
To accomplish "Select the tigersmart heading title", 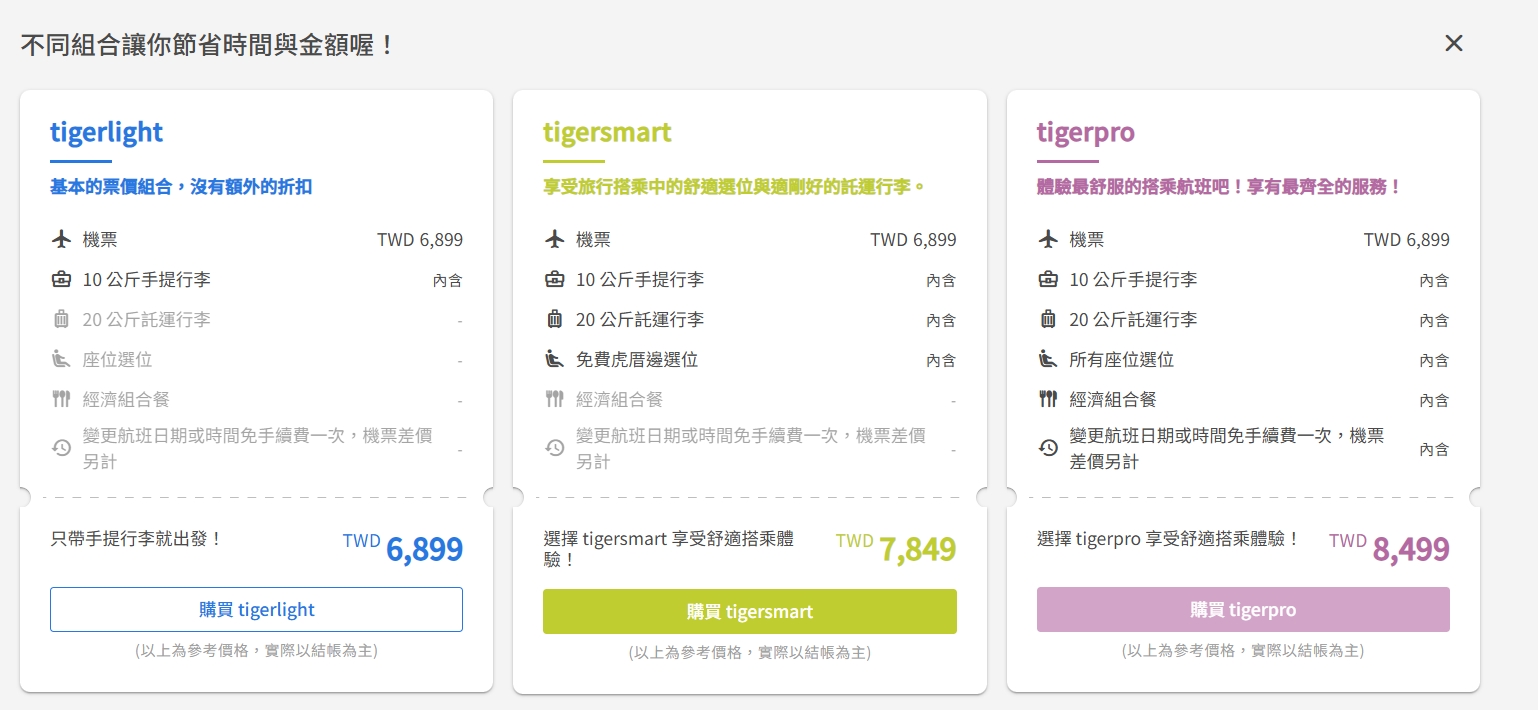I will coord(607,132).
